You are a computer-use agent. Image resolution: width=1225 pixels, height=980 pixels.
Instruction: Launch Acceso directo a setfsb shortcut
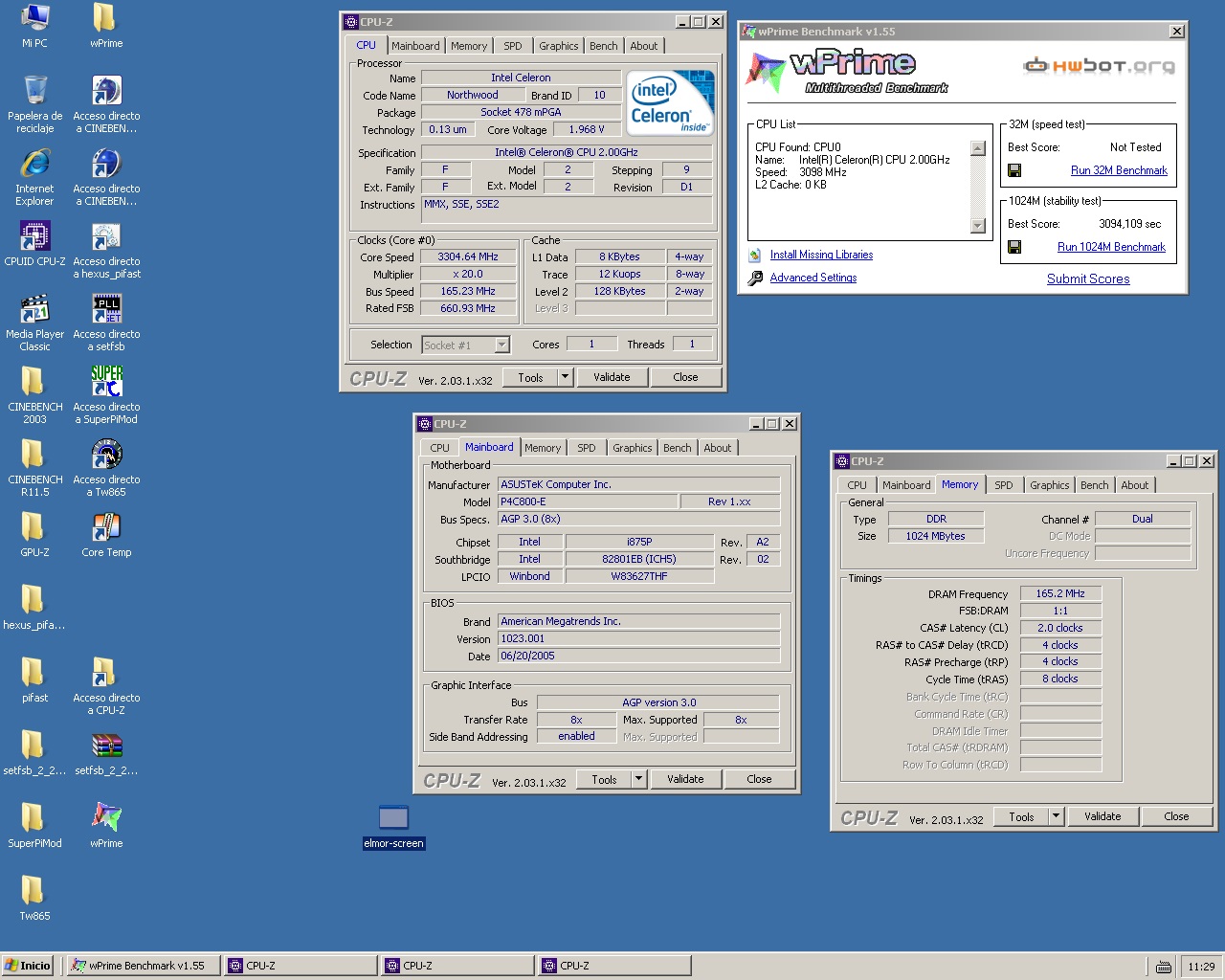106,322
